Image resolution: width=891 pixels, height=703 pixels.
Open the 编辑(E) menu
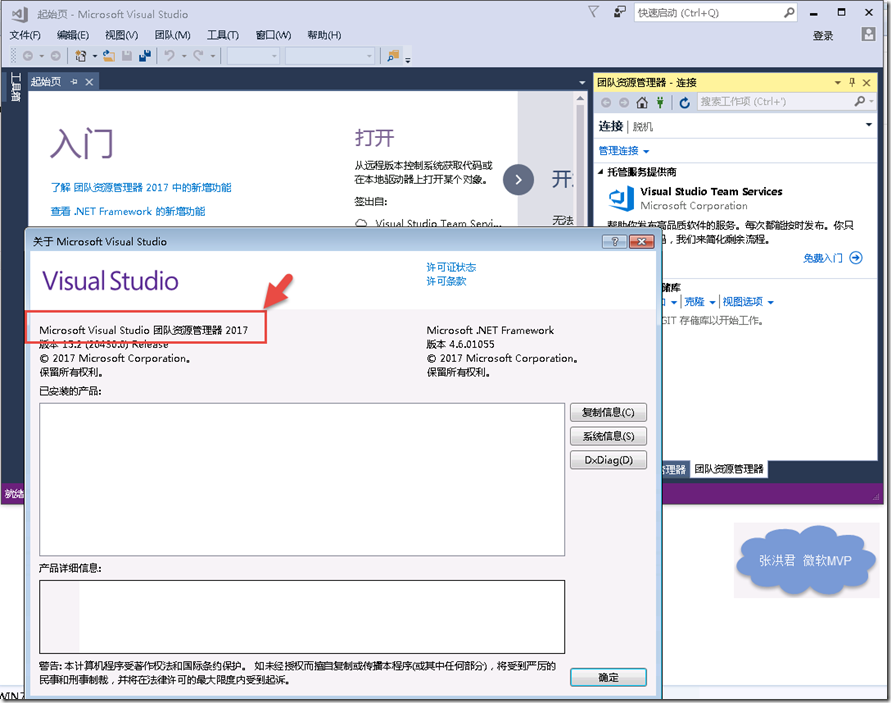coord(73,35)
